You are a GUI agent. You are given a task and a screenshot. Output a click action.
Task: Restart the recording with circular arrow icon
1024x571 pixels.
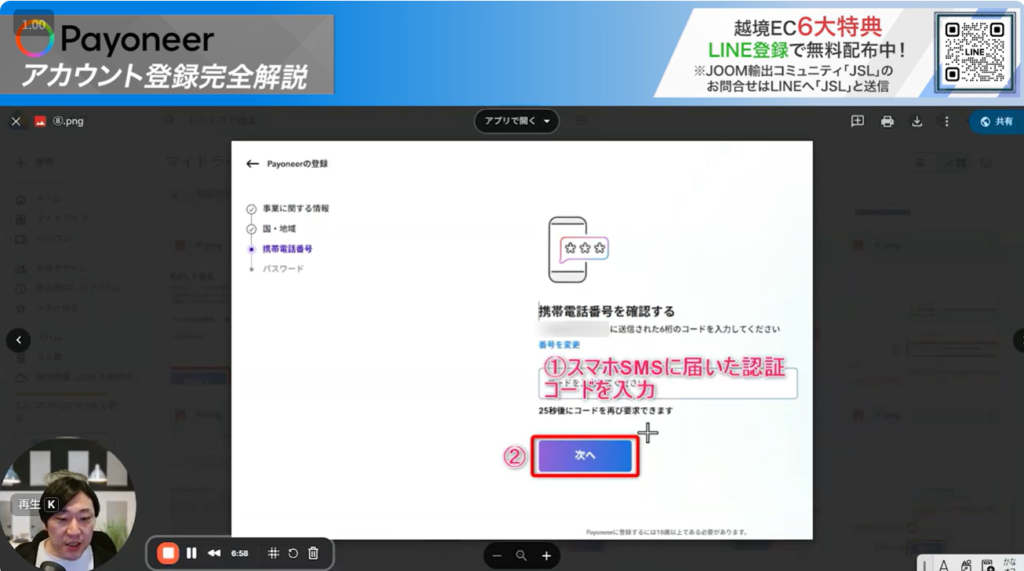292,553
